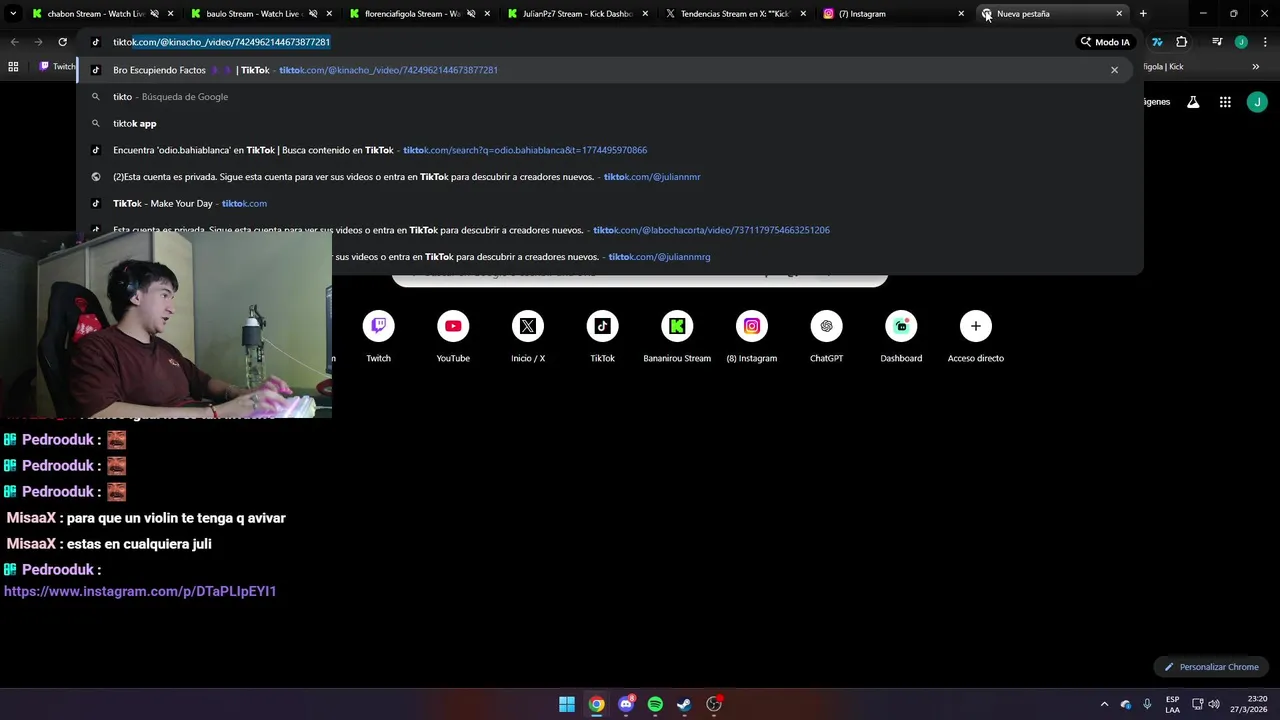Click the ESP LAA language indicator
Screen dimensions: 1280x720
(x=1172, y=704)
